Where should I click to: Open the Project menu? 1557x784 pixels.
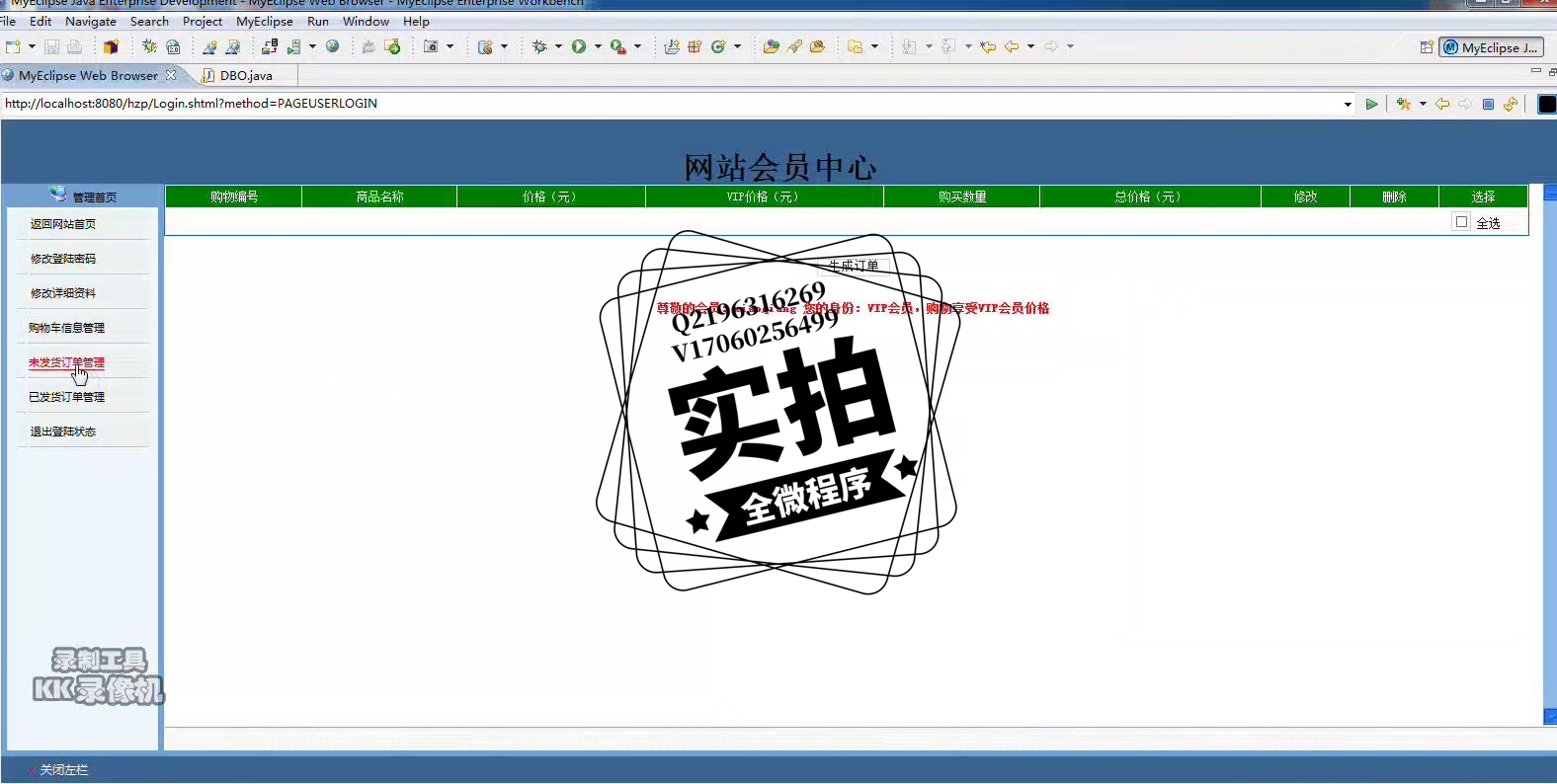(203, 21)
